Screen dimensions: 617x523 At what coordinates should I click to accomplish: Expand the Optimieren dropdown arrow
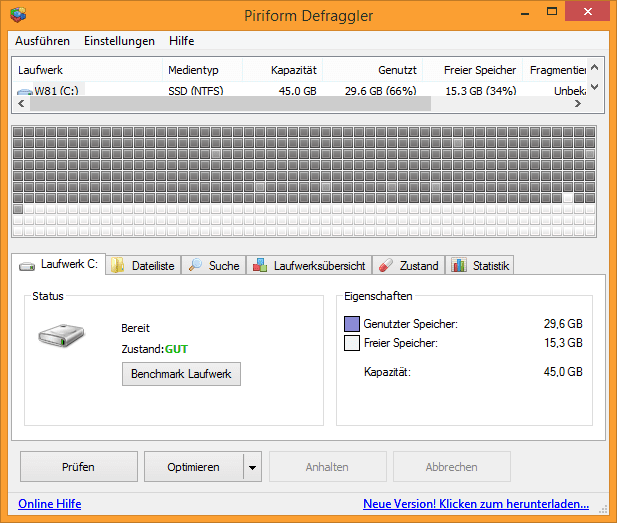pos(252,467)
